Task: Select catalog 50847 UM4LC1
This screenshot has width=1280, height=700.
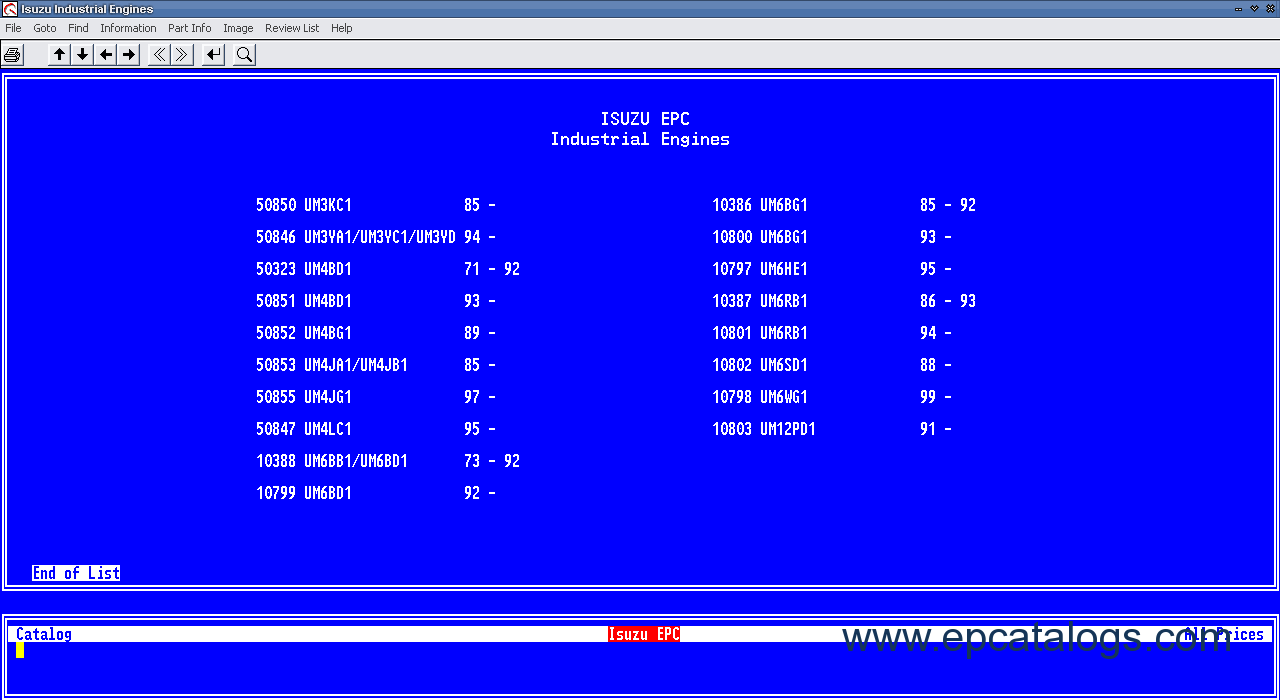Action: pos(376,429)
